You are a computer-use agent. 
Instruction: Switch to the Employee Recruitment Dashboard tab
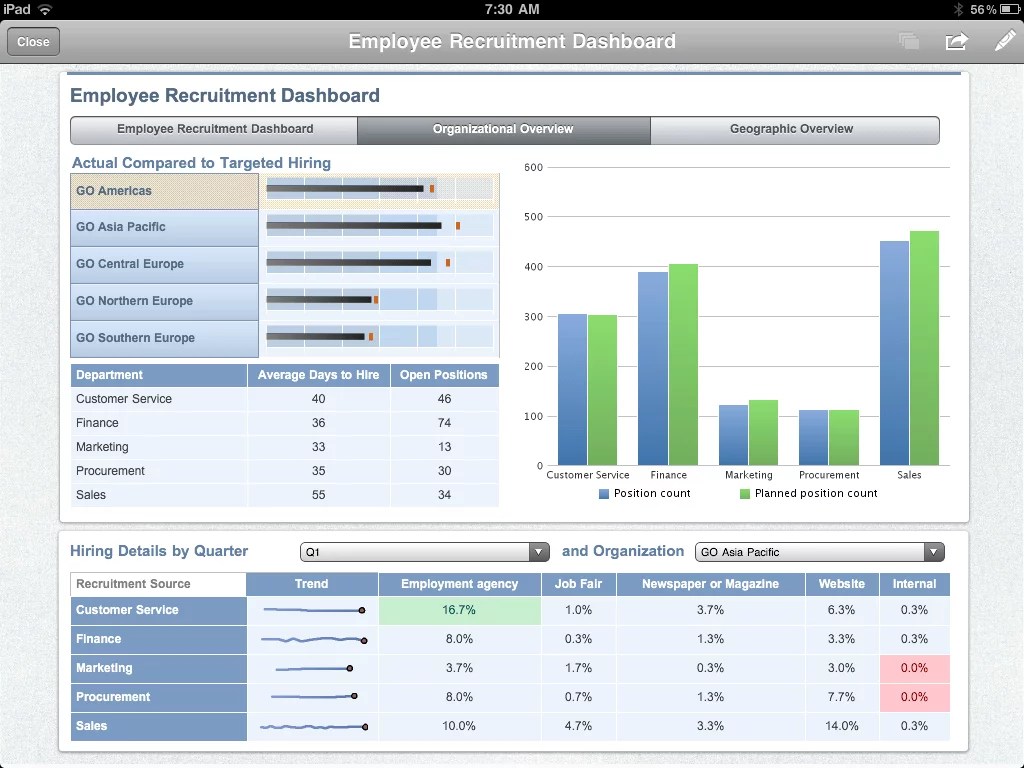pos(213,129)
